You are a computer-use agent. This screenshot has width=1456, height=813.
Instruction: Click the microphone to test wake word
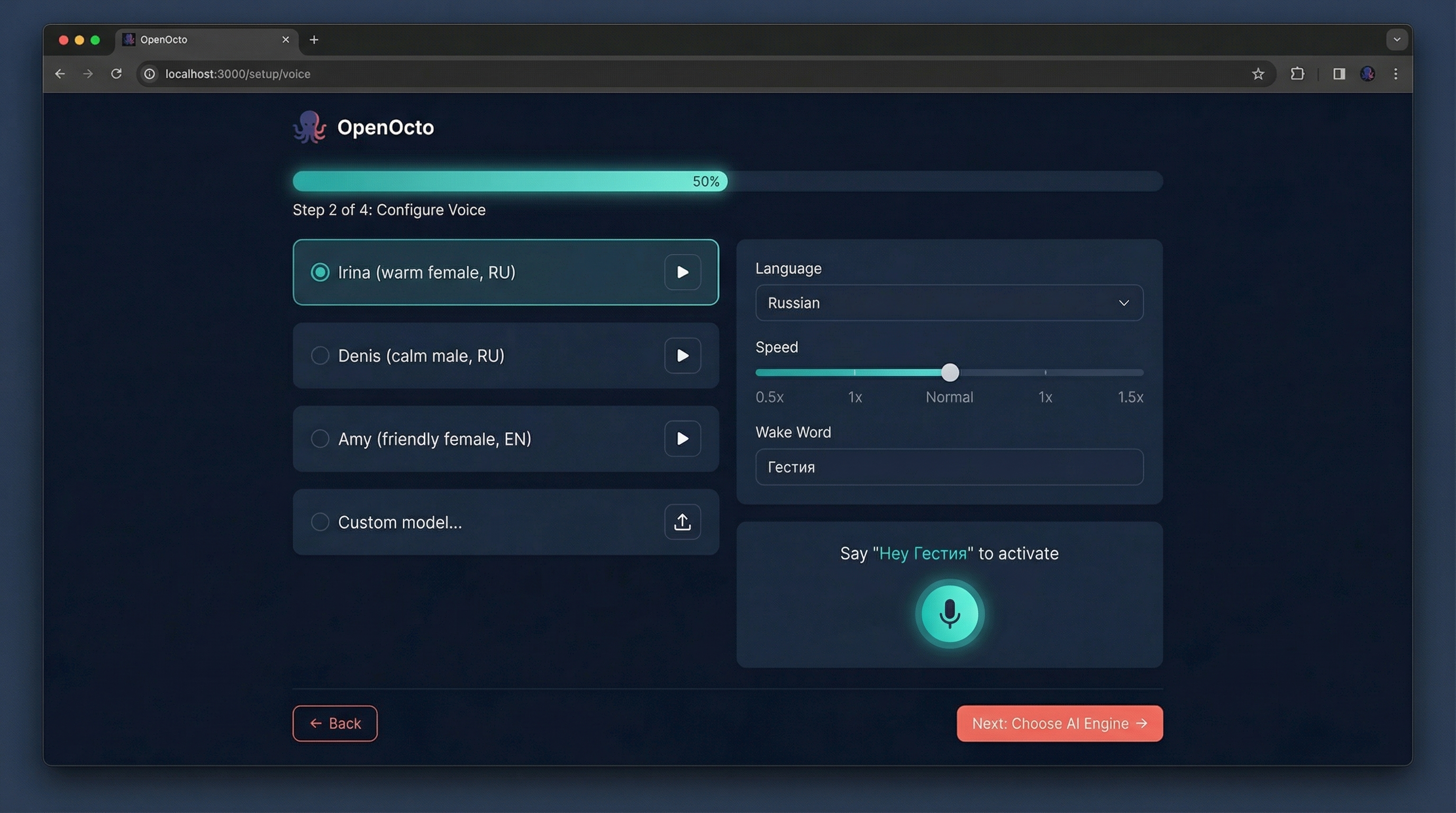click(x=949, y=614)
